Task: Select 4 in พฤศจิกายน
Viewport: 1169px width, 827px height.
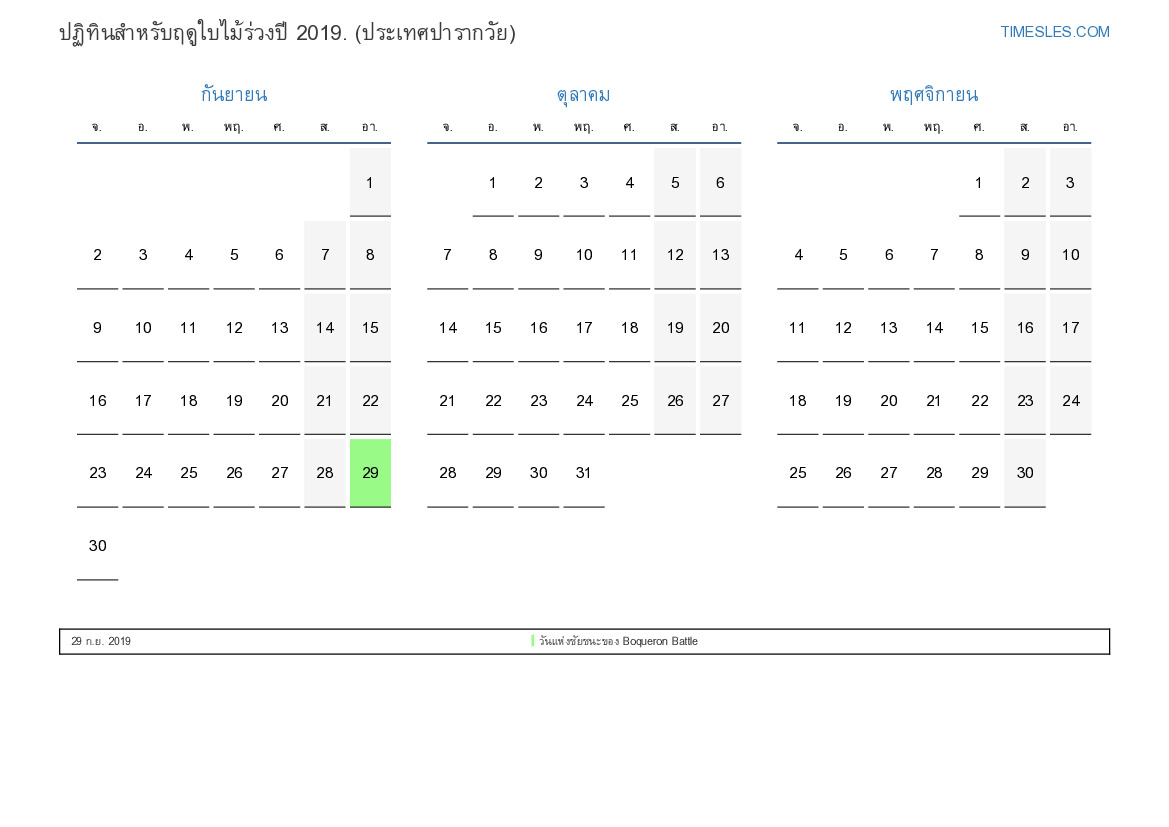Action: point(798,255)
